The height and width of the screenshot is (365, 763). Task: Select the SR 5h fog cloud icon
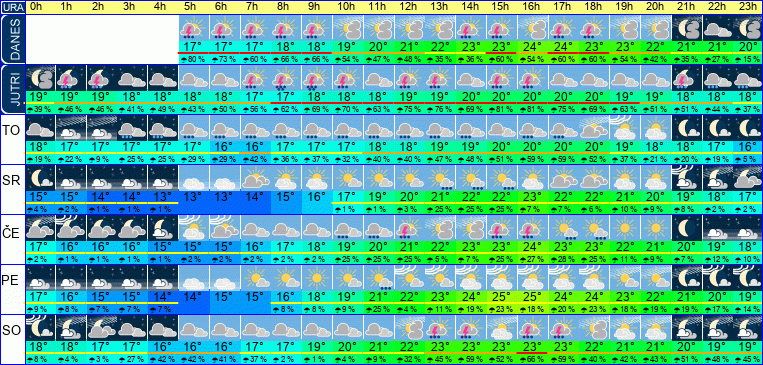(x=194, y=178)
